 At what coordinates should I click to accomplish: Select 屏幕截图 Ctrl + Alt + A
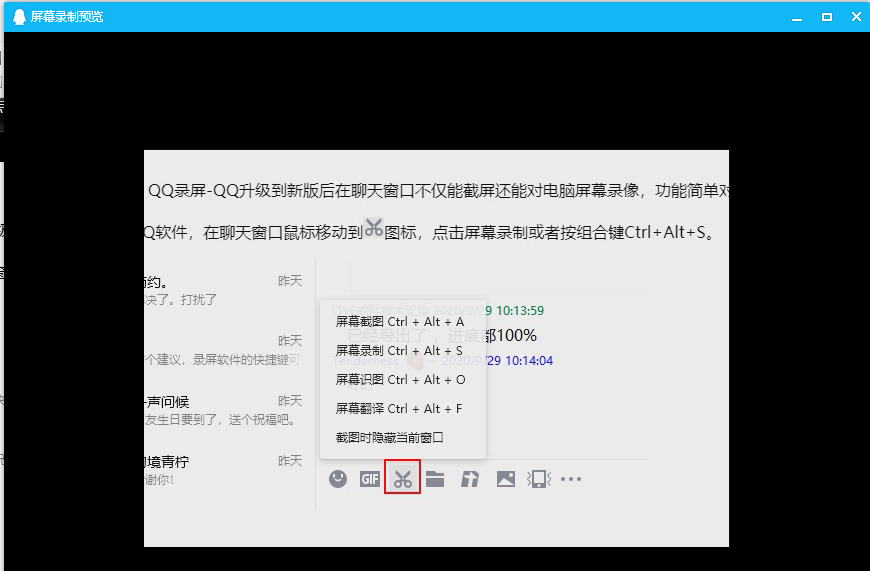399,322
